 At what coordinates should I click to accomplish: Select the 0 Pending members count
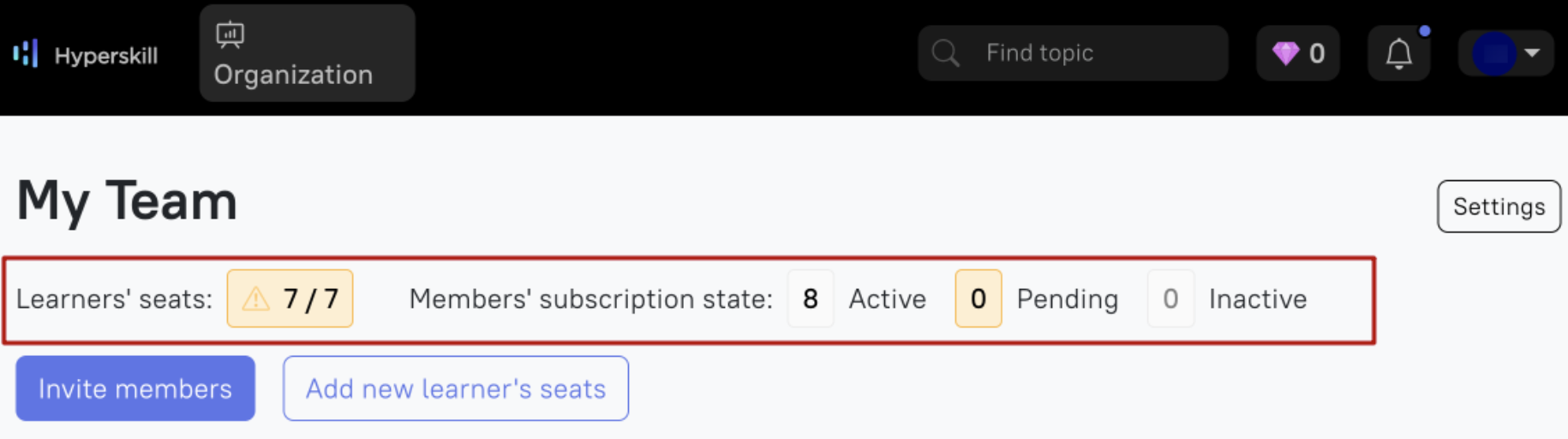point(978,298)
